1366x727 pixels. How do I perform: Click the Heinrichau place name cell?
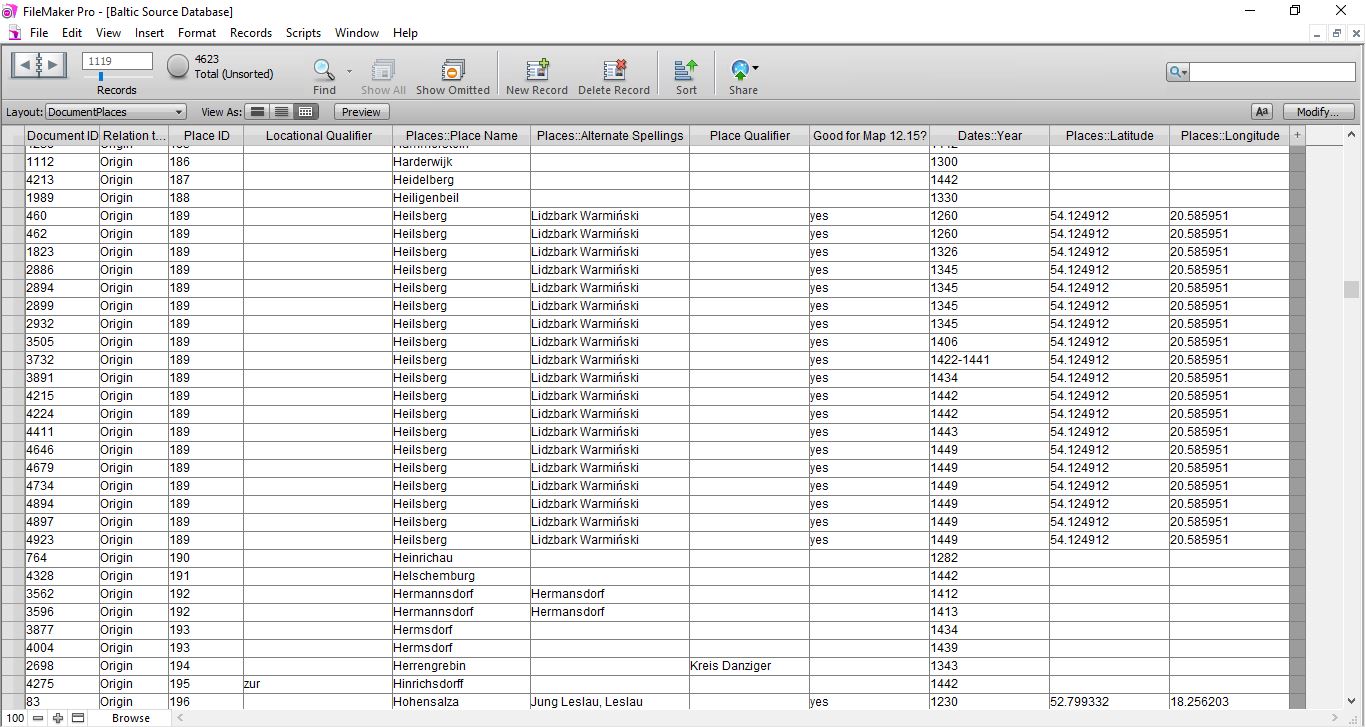click(461, 558)
